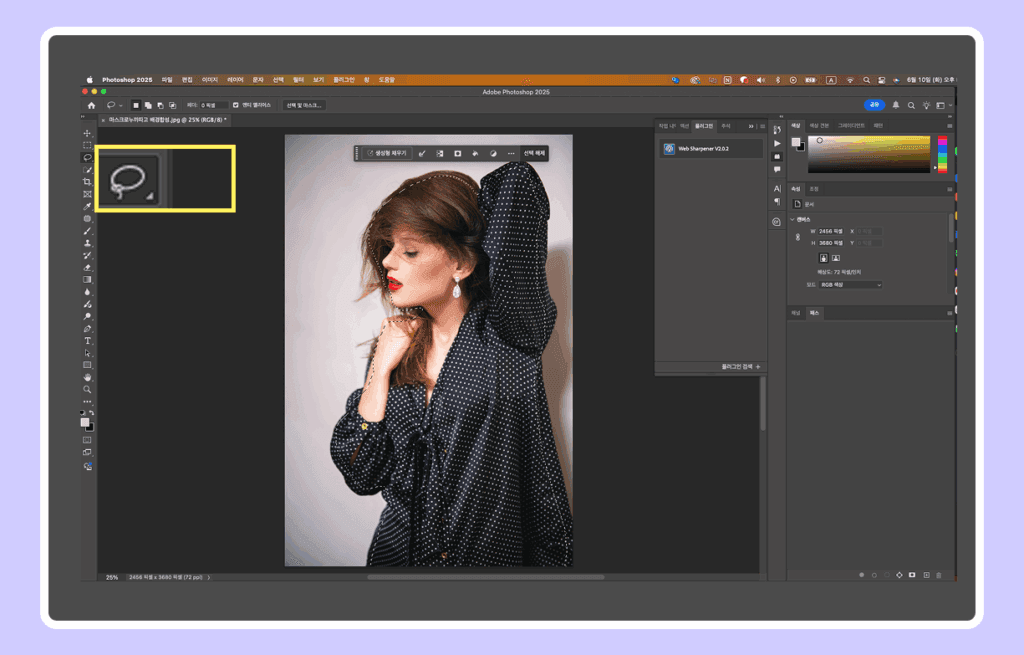Image resolution: width=1024 pixels, height=655 pixels.
Task: Click the foreground color swatch in 색상 panel
Action: tap(795, 142)
